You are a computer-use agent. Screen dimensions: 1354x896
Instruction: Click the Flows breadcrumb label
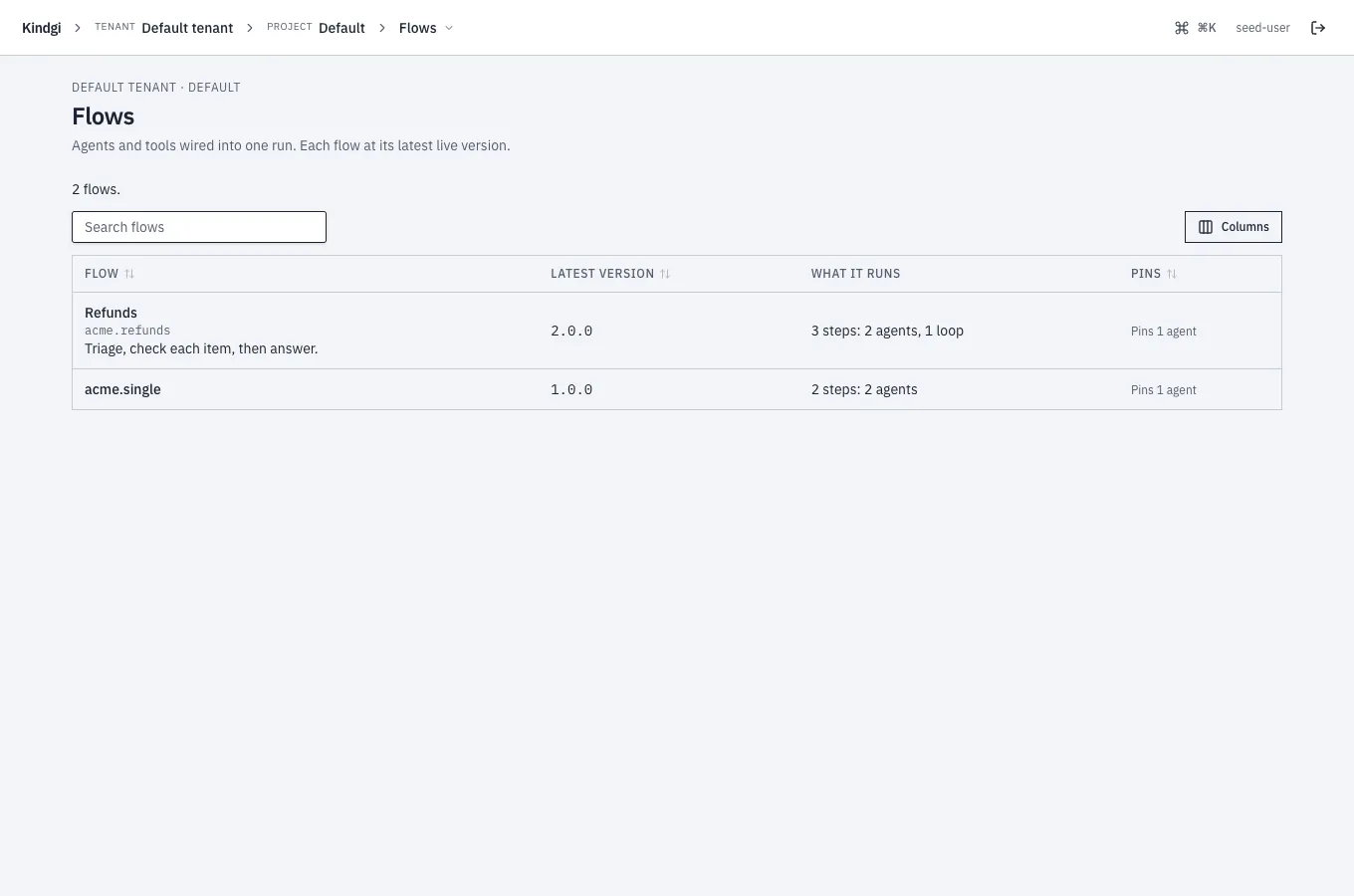click(x=417, y=28)
